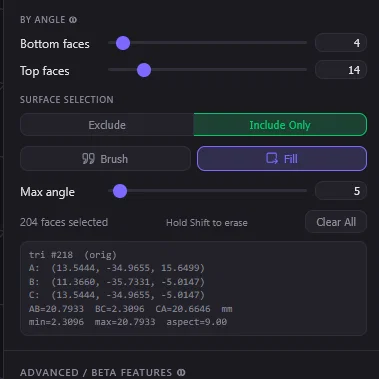Click the ADVANCED / BETA FEATURES heading

96,372
